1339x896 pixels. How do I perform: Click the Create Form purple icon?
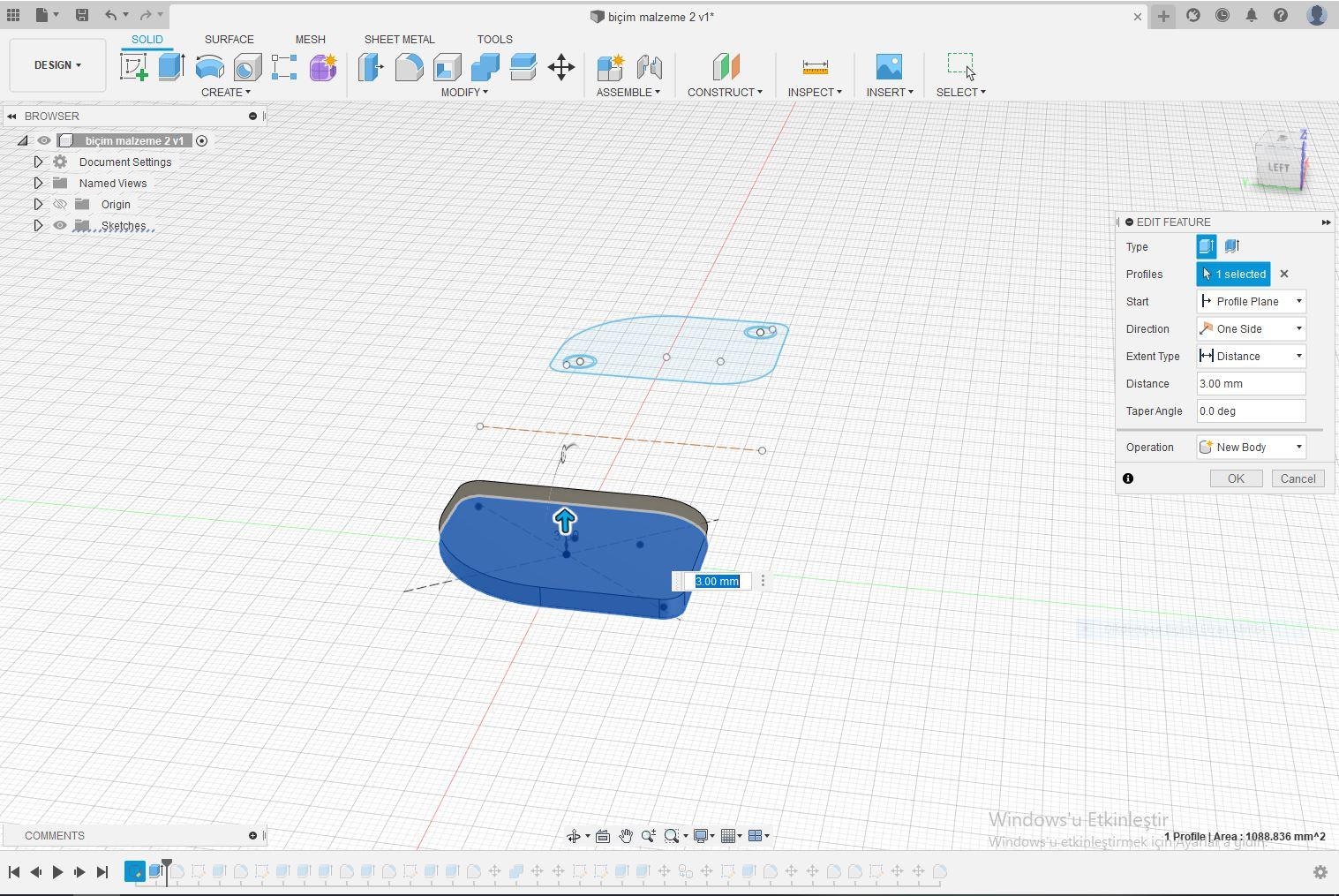pyautogui.click(x=323, y=67)
